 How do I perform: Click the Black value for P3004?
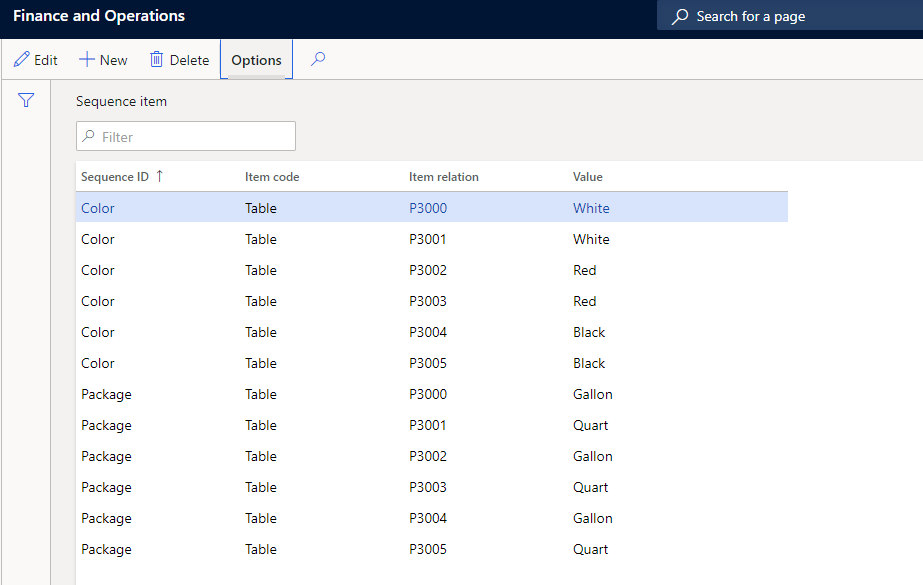(x=589, y=332)
